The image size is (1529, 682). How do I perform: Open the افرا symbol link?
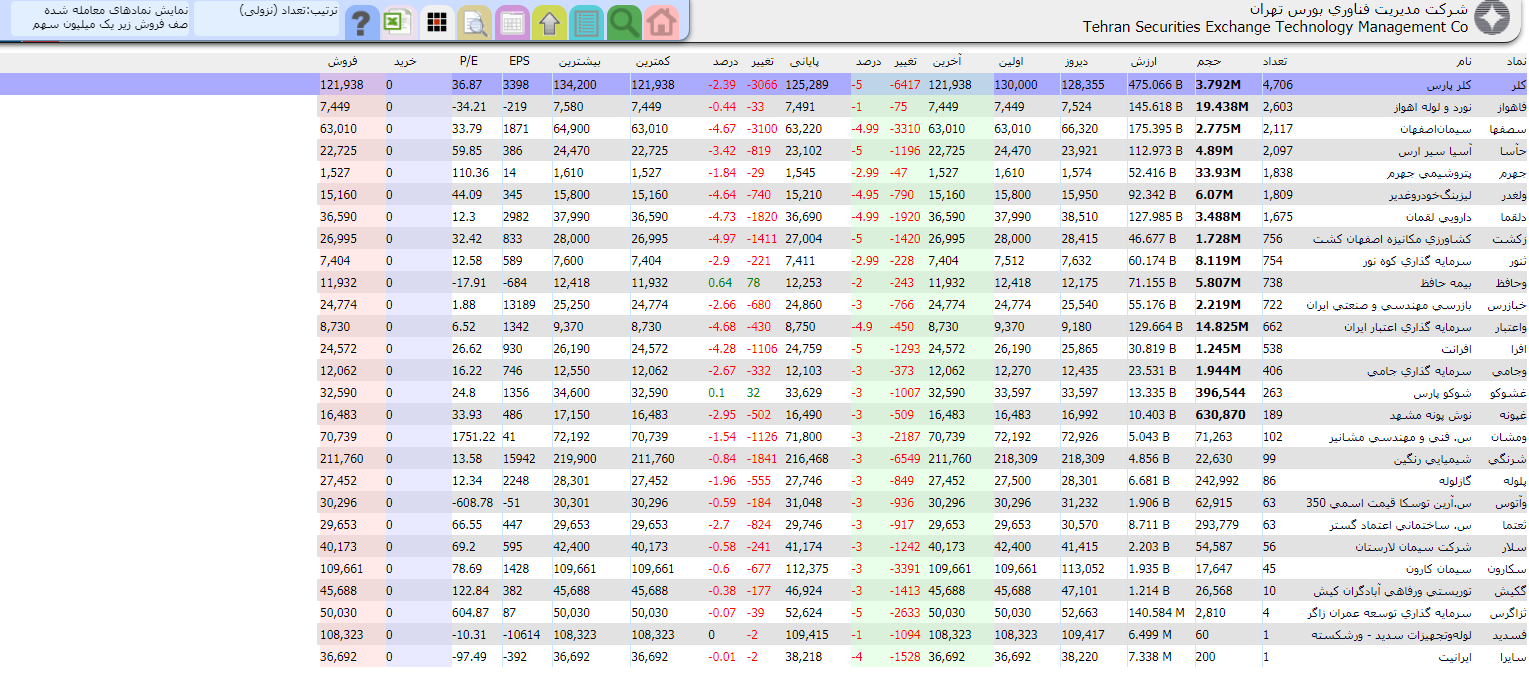point(1518,349)
